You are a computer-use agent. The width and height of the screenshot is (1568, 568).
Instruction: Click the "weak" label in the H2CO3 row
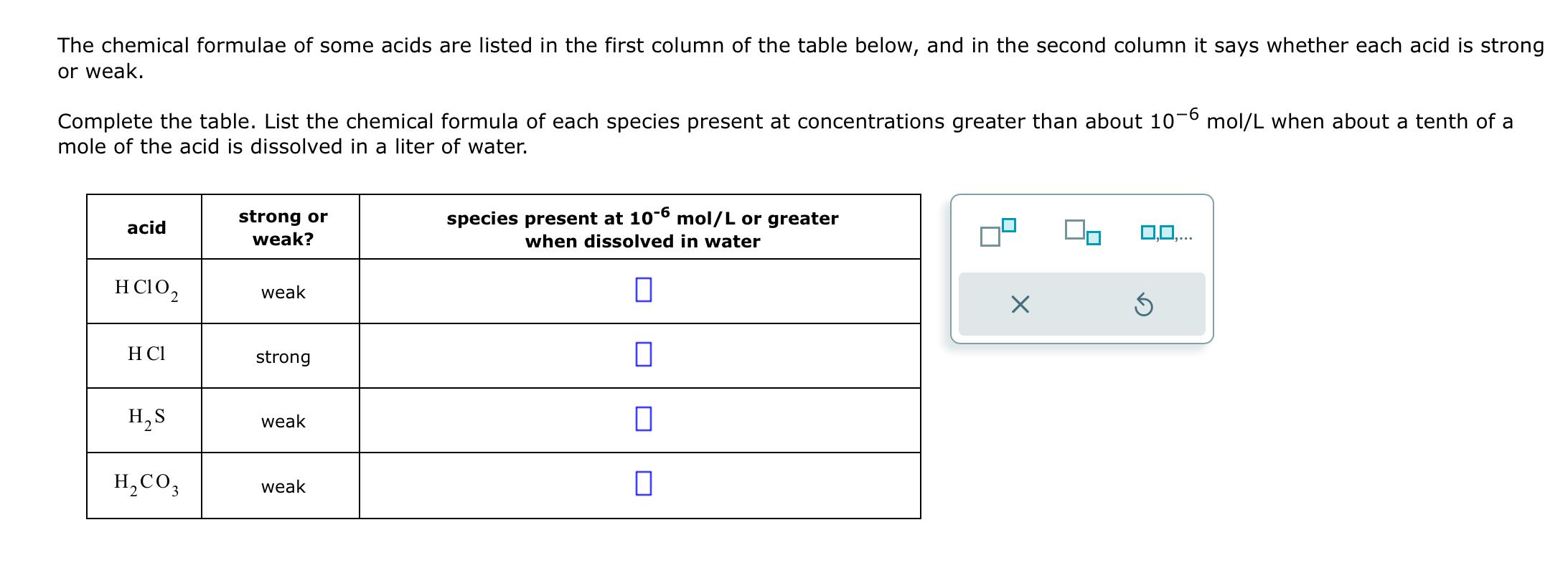click(x=283, y=486)
